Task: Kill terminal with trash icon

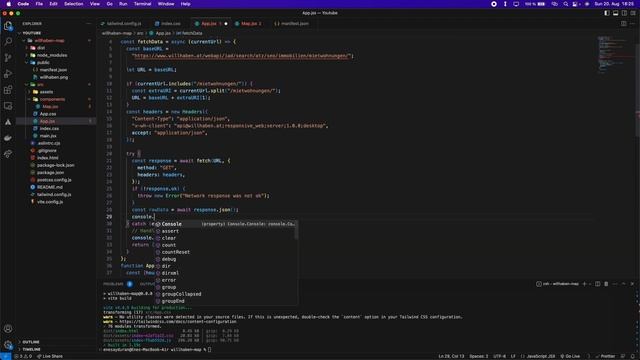Action: click(606, 284)
